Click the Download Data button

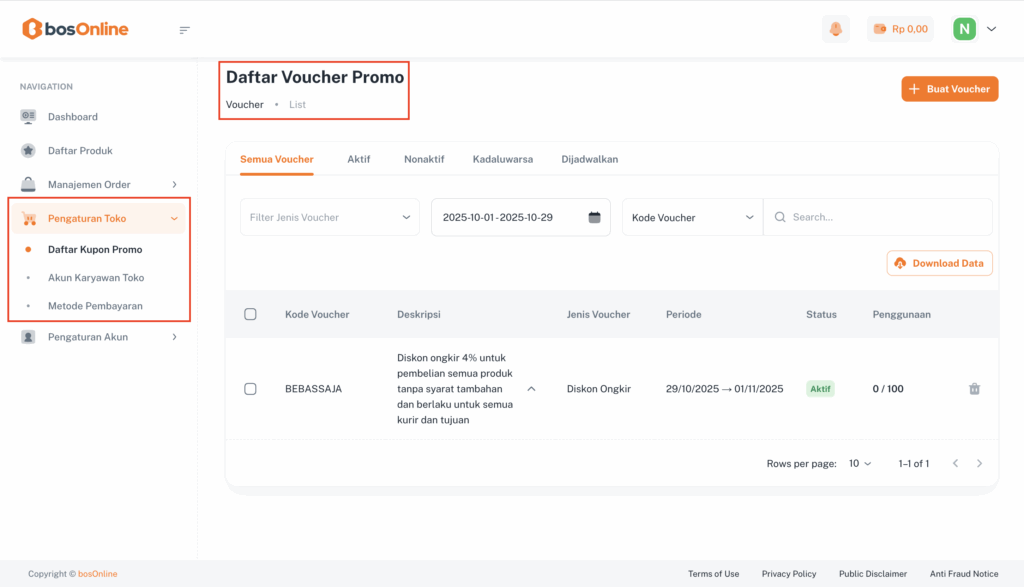pos(939,263)
